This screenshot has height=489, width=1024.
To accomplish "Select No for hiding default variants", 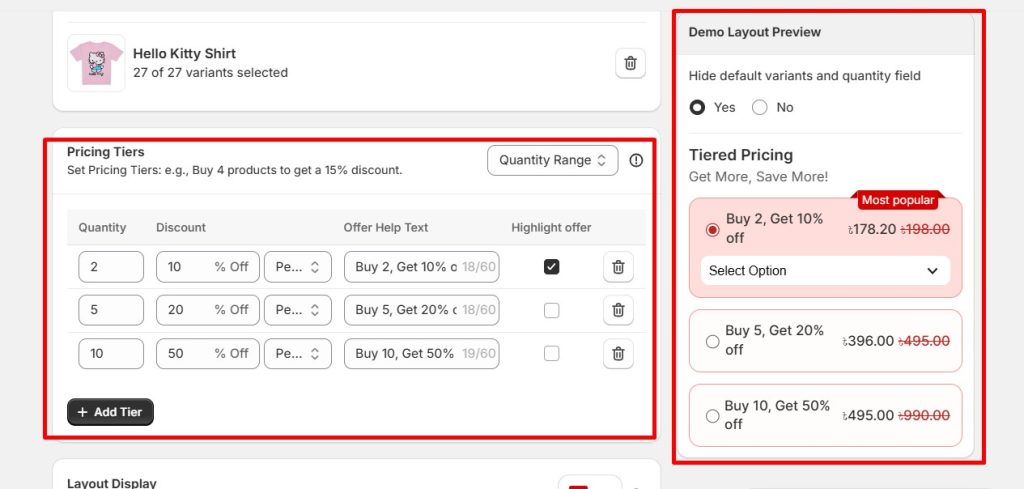I will click(x=760, y=107).
